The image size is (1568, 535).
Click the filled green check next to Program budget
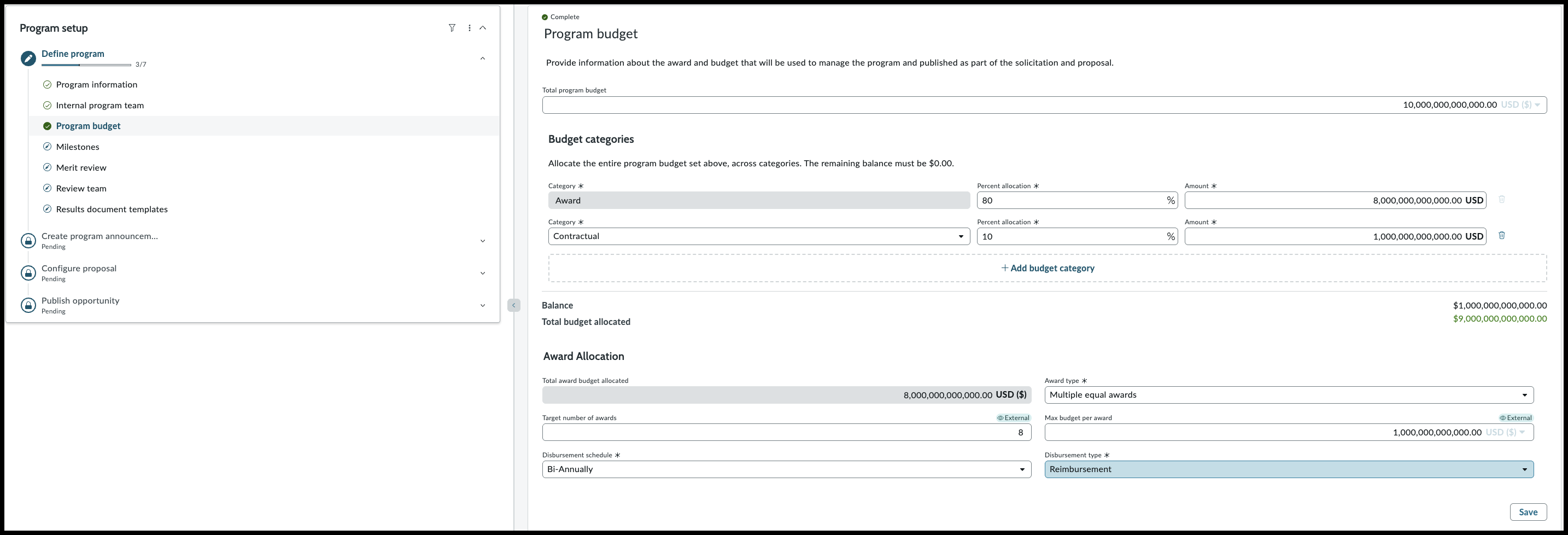(x=47, y=126)
